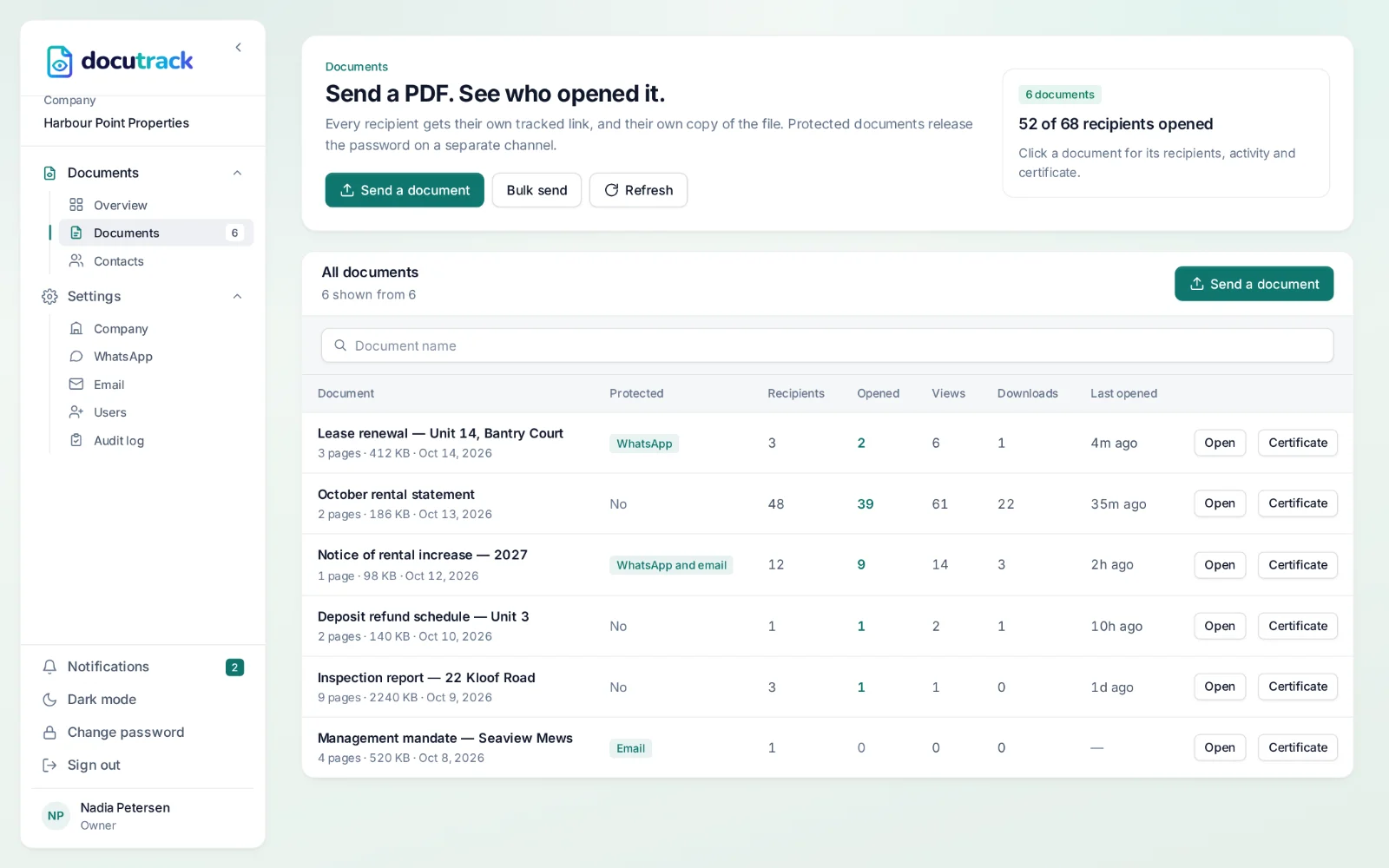Click the Sign out arrow icon
The height and width of the screenshot is (868, 1389).
coord(49,766)
